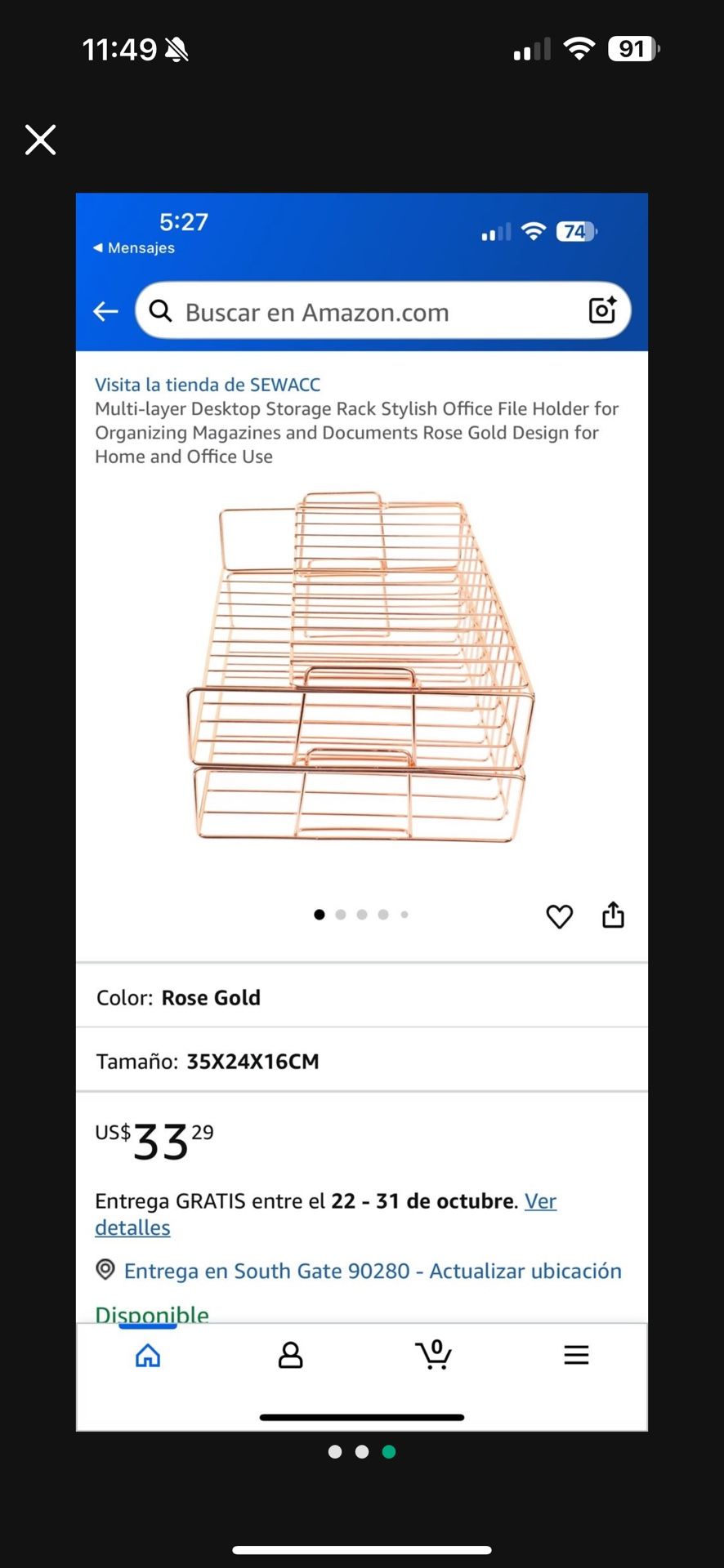The image size is (724, 1568).
Task: Go to Amazon home tab
Action: pos(148,1356)
